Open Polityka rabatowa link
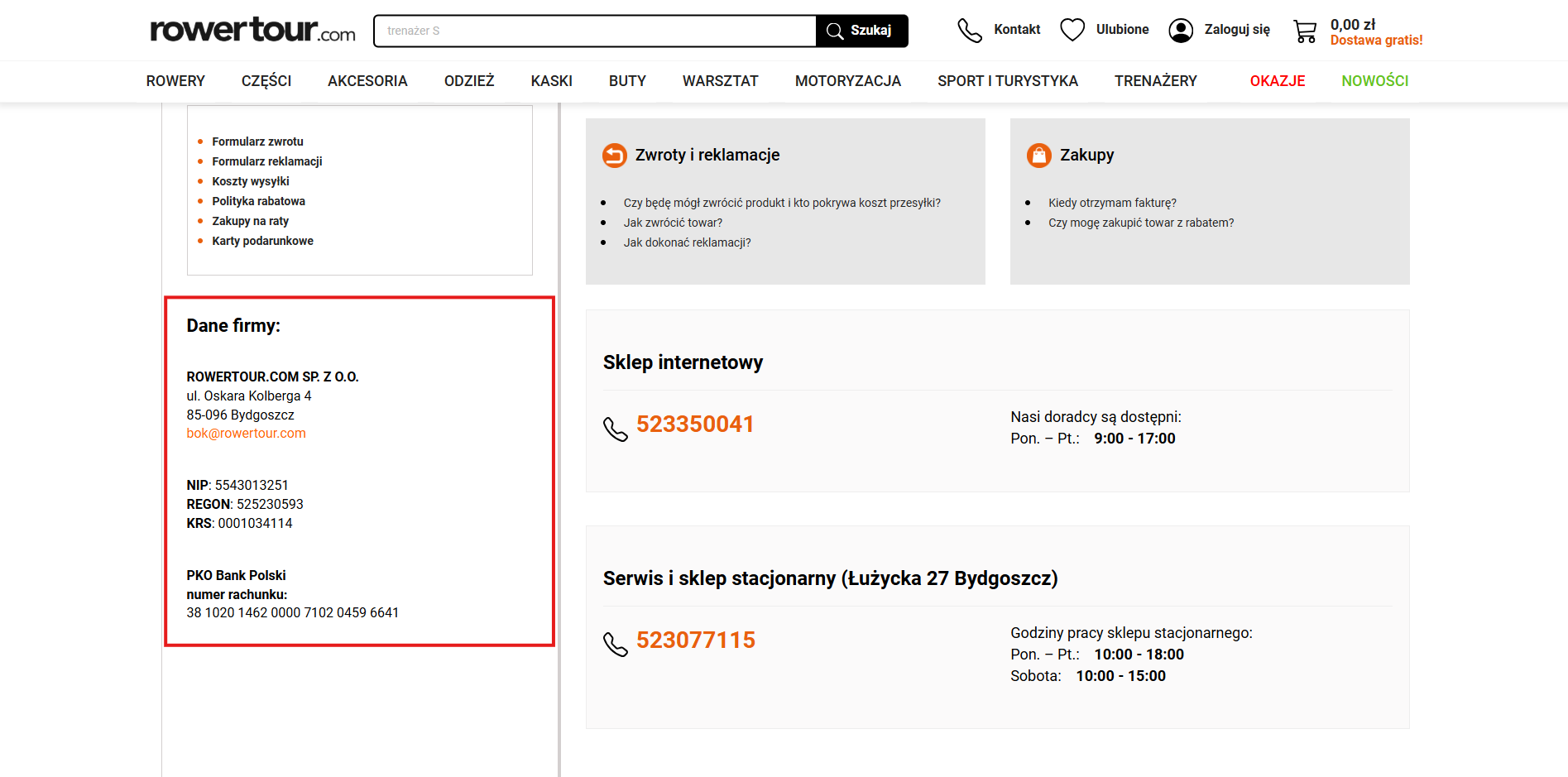1568x777 pixels. point(258,201)
